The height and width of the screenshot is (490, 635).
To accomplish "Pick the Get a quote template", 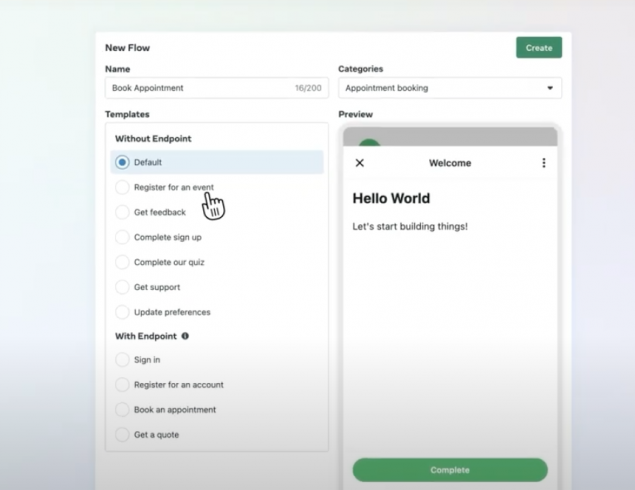I will click(123, 435).
